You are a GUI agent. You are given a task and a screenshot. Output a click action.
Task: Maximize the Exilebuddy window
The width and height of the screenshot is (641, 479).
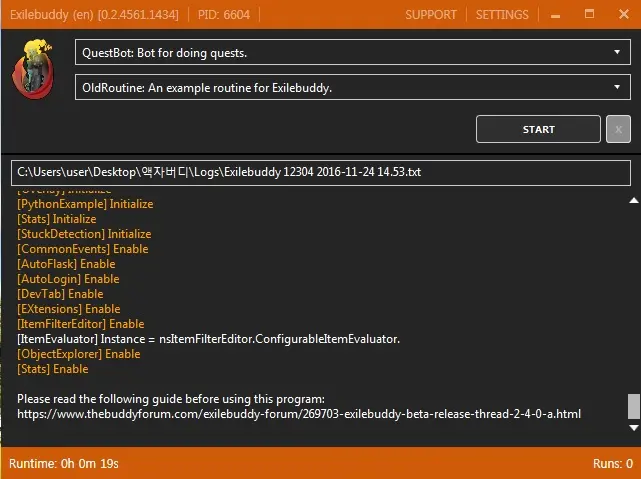(589, 14)
